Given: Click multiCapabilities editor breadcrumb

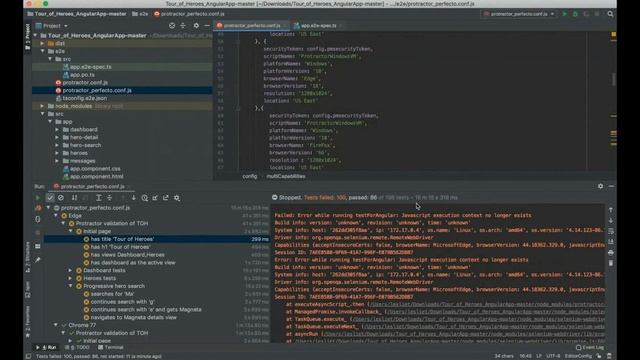Looking at the screenshot, I should click(x=286, y=176).
